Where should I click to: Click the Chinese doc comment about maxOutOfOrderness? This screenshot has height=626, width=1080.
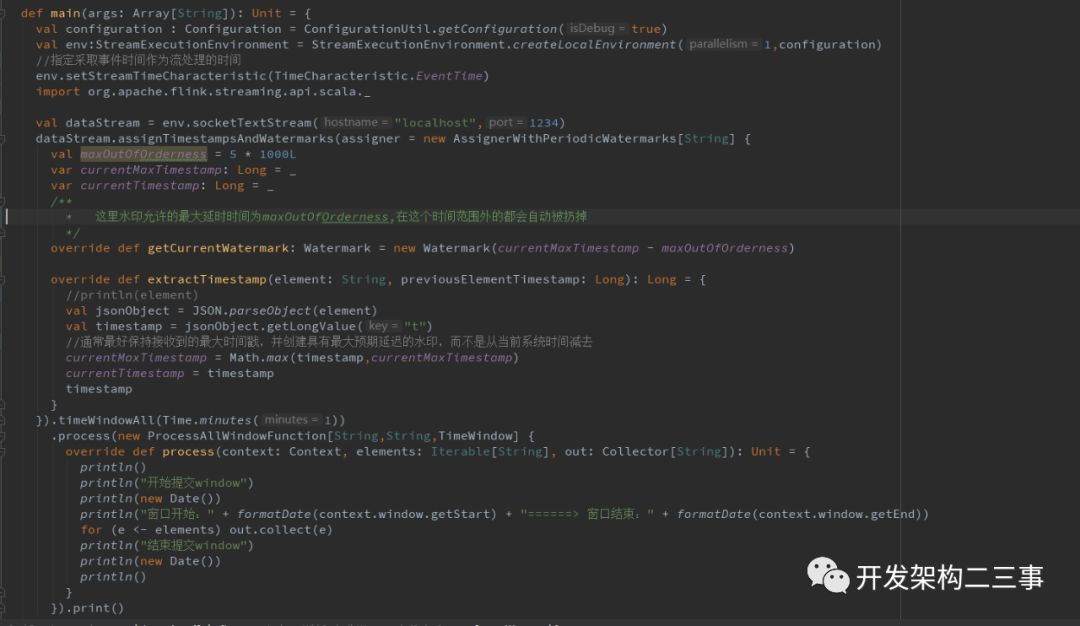[x=341, y=217]
